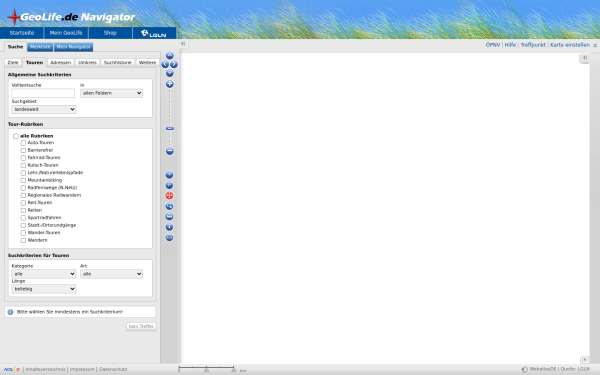Viewport: 600px width, 375px height.
Task: Toggle the Lehr-/Naturerlebnispfade checkbox
Action: pyautogui.click(x=23, y=173)
